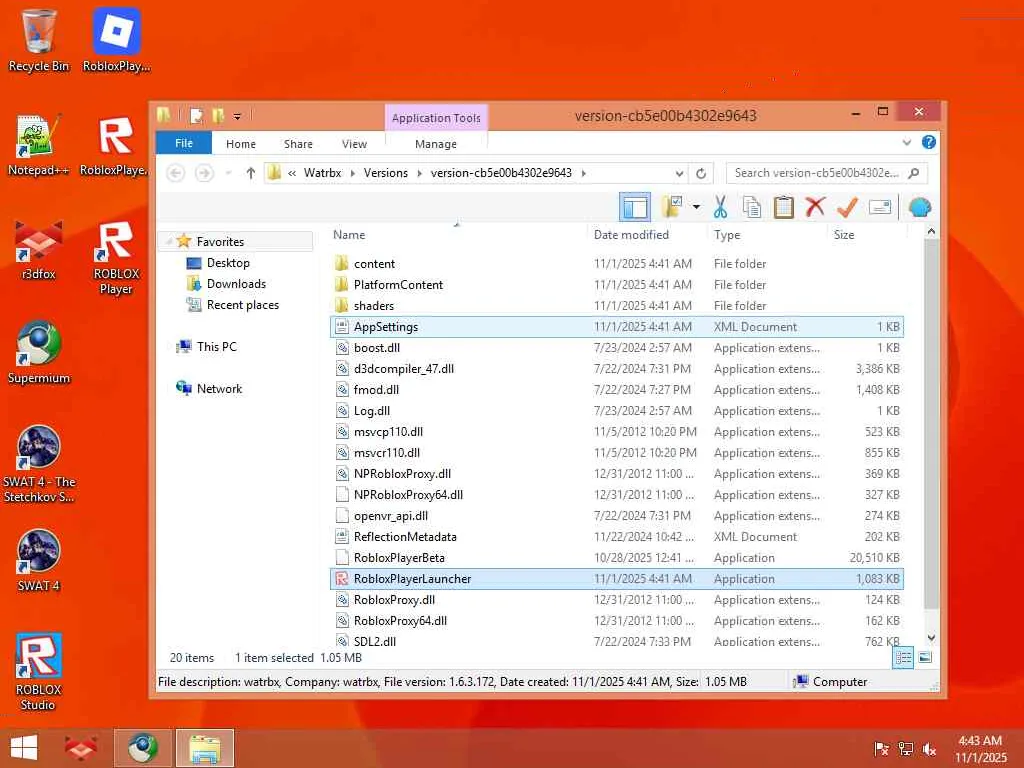Open the SWAT 4 desktop shortcut
This screenshot has height=768, width=1024.
click(x=39, y=560)
